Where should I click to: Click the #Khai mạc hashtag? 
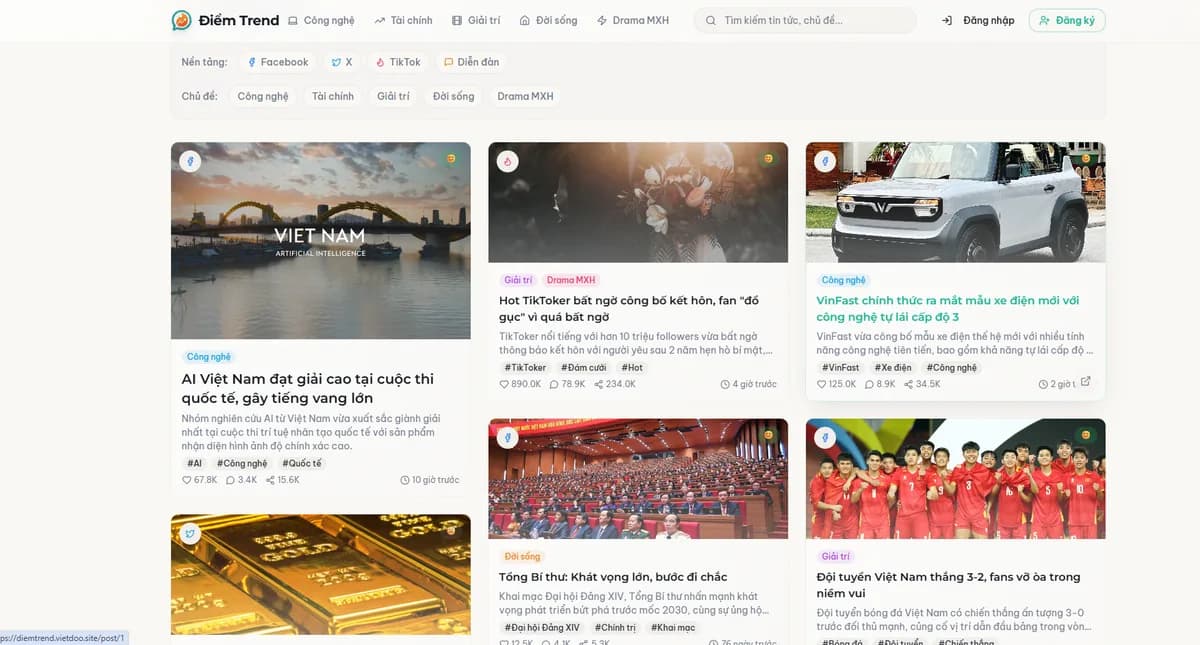(x=673, y=628)
